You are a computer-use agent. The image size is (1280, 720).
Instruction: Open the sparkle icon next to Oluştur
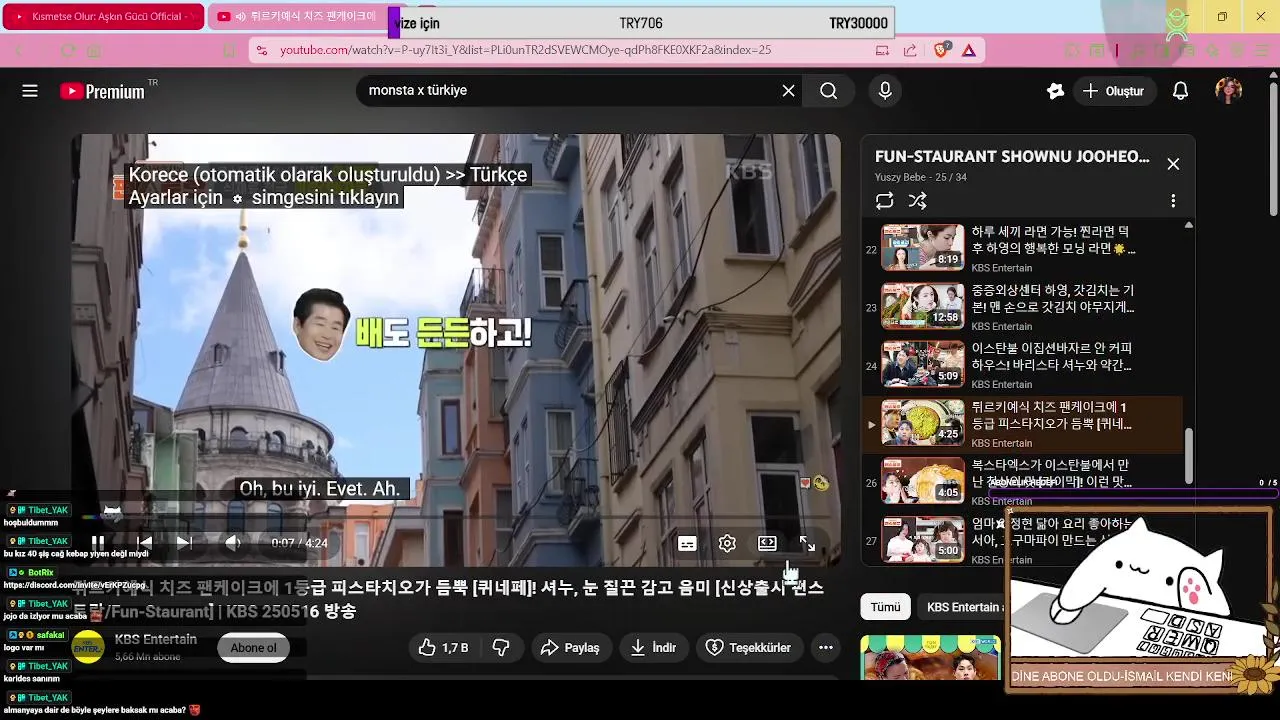click(1055, 91)
